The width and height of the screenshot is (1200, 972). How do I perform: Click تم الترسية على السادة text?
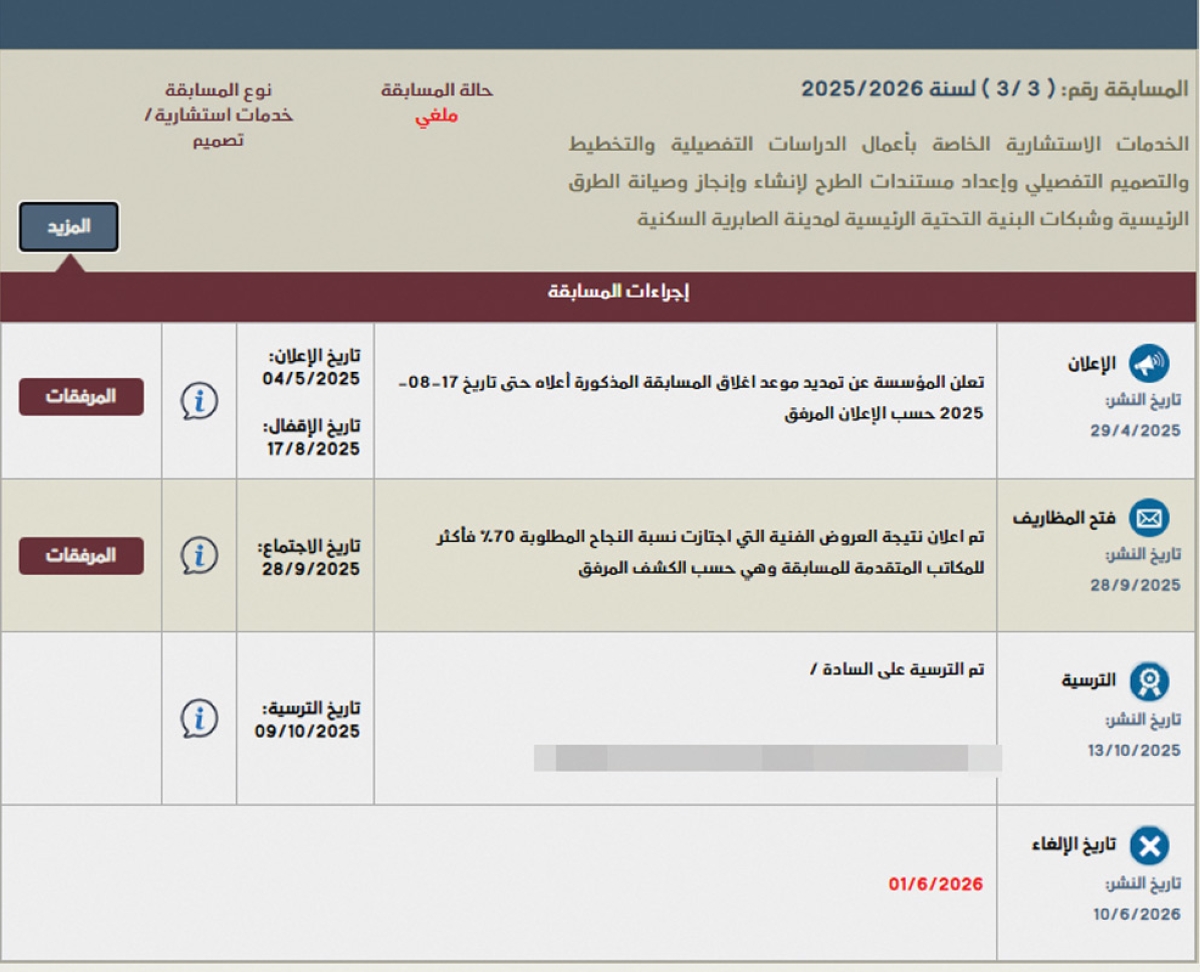coord(897,669)
